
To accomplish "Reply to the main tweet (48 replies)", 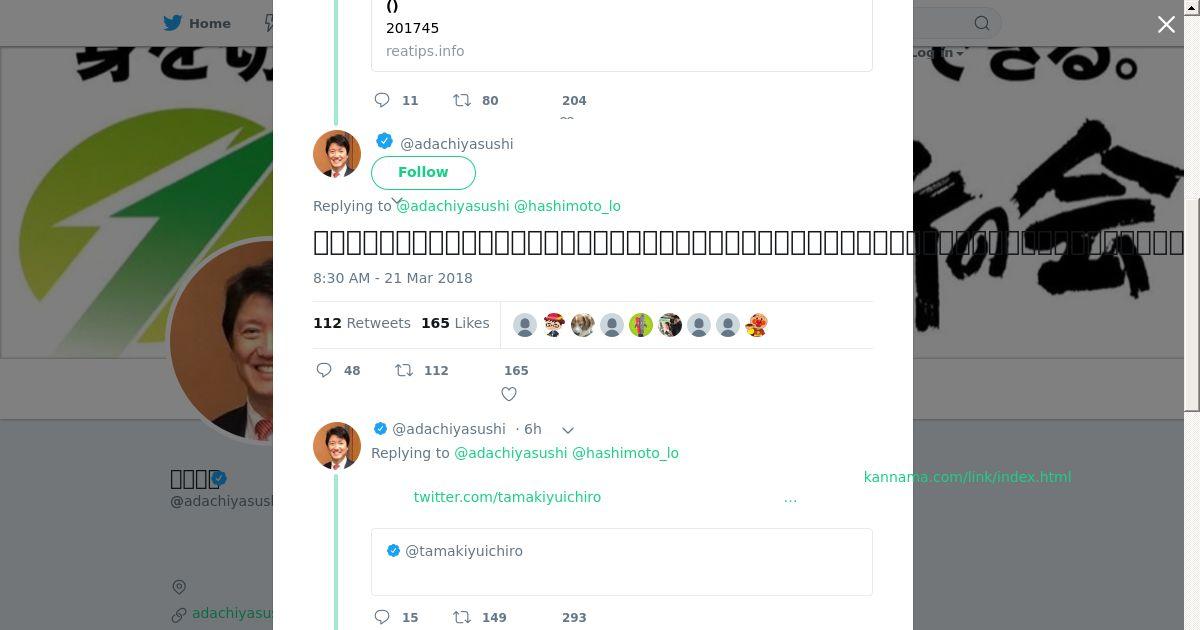I will pos(324,370).
